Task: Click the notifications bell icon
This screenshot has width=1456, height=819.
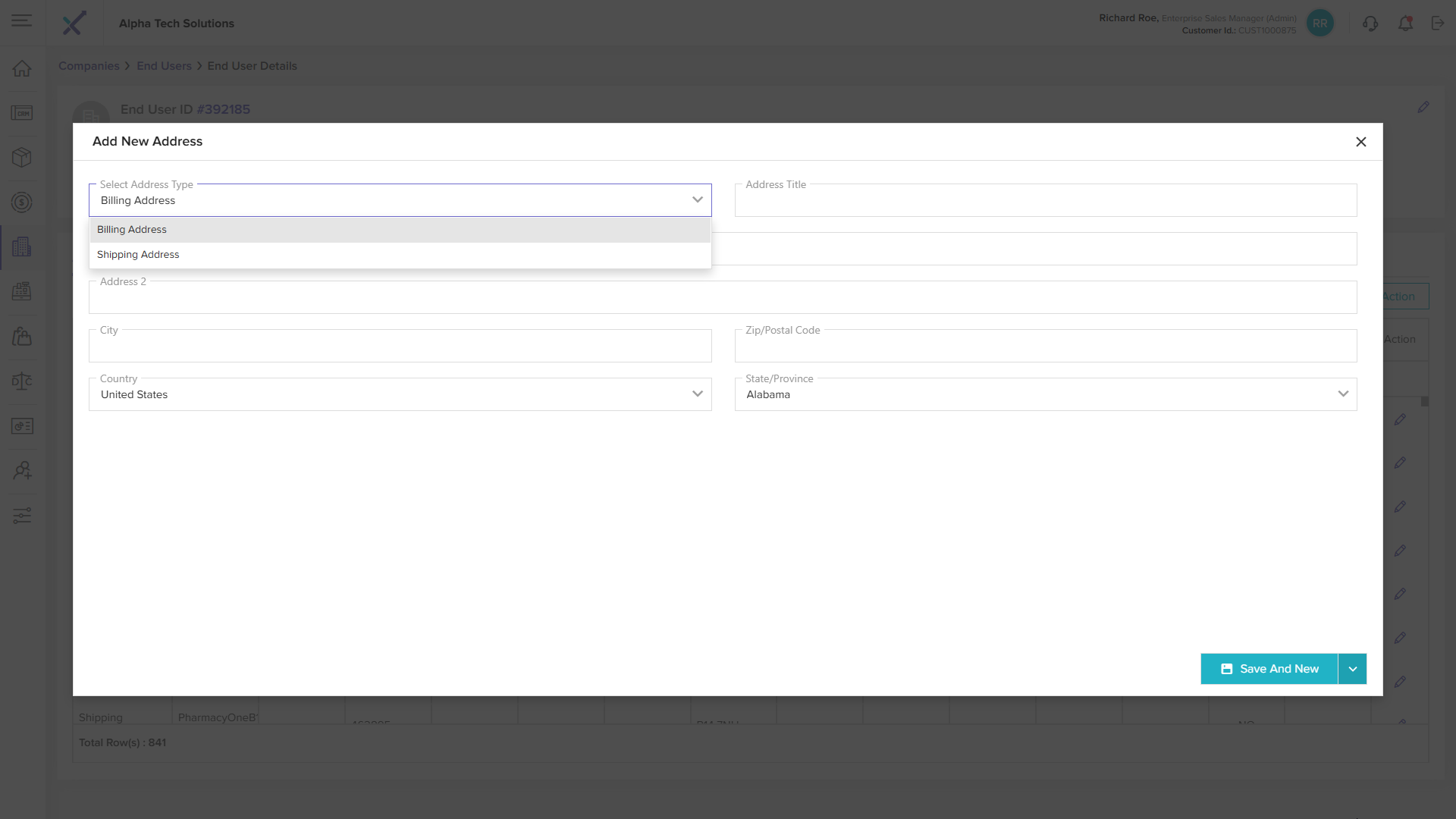Action: click(x=1405, y=24)
